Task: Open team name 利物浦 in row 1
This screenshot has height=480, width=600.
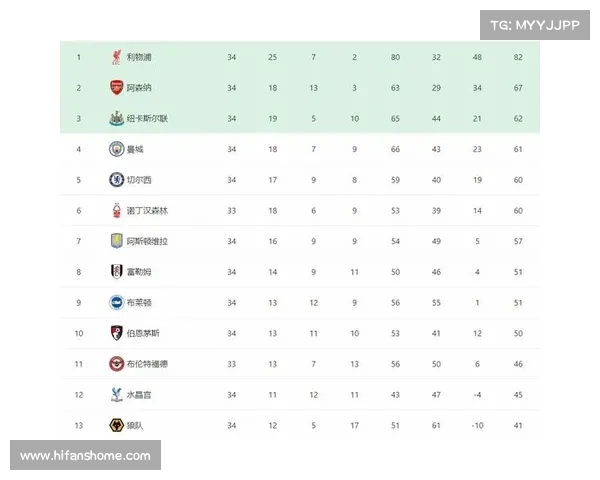Action: pyautogui.click(x=139, y=57)
